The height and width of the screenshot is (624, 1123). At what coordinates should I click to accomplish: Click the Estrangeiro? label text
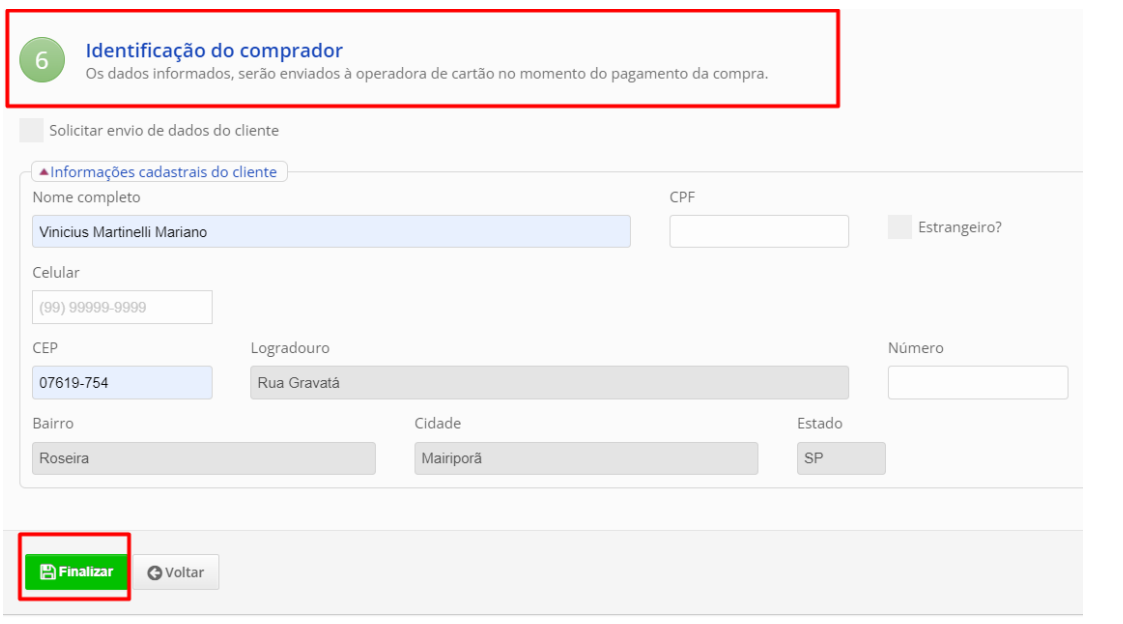(959, 227)
